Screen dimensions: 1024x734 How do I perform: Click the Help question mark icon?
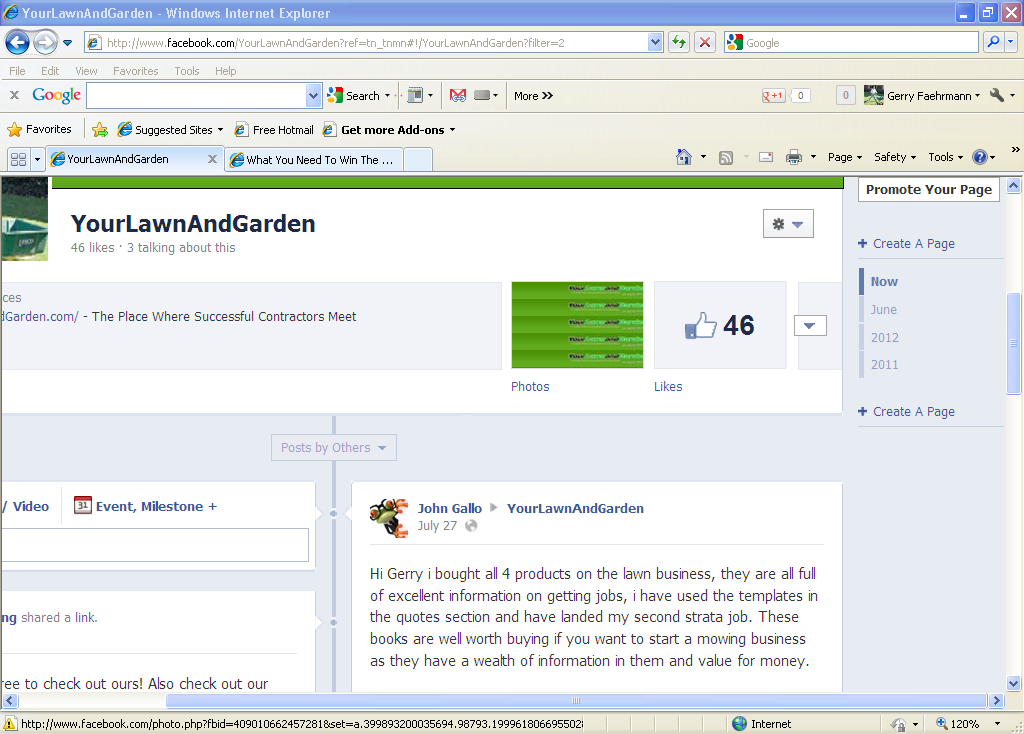(980, 157)
